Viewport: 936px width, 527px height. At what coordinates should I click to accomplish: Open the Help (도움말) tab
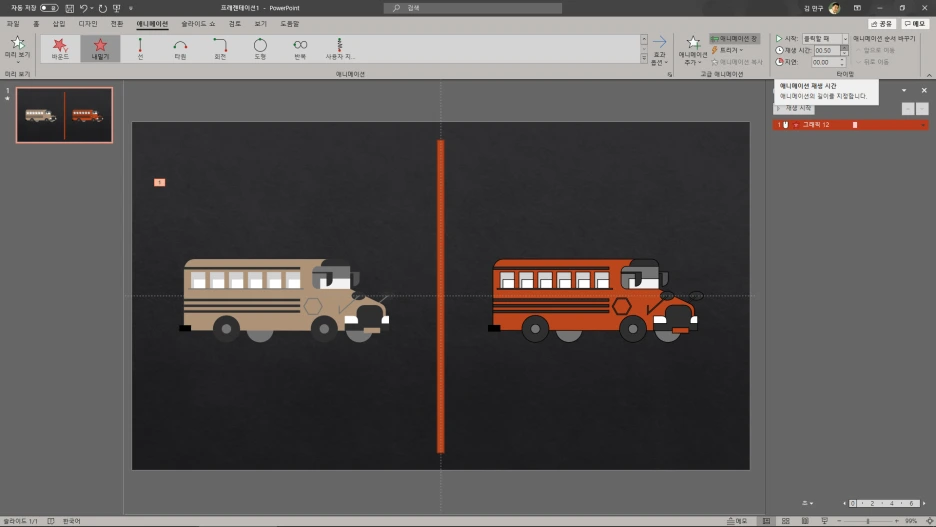[290, 24]
